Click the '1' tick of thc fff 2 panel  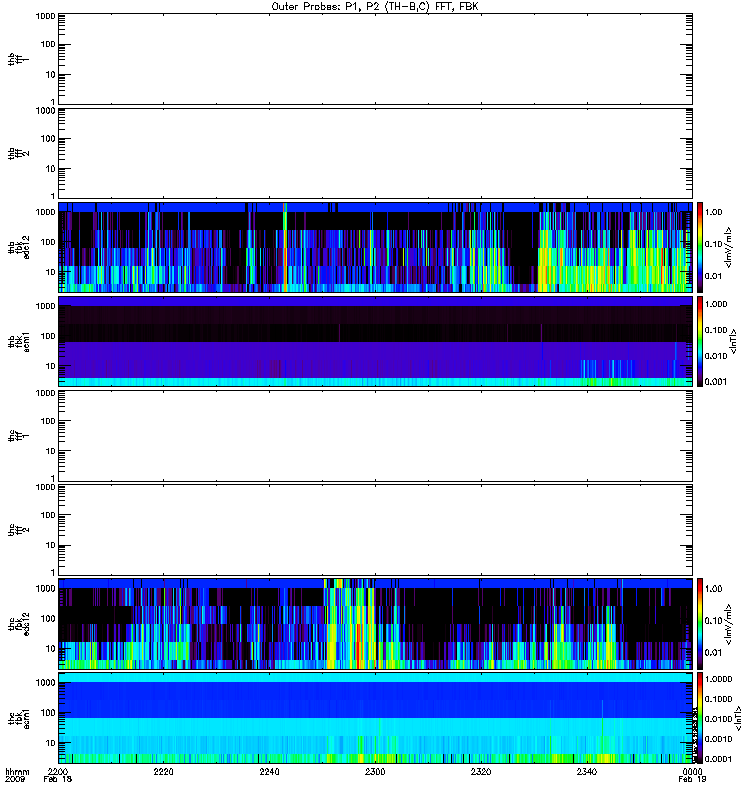(53, 572)
